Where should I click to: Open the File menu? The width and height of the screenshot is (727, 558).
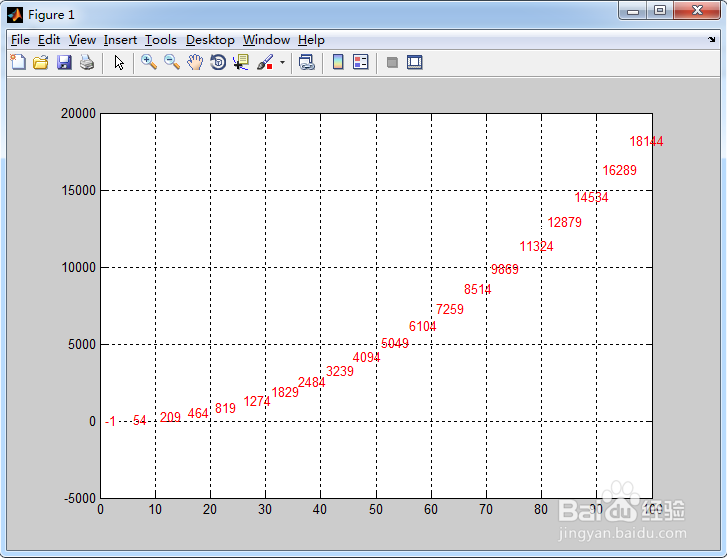click(20, 40)
